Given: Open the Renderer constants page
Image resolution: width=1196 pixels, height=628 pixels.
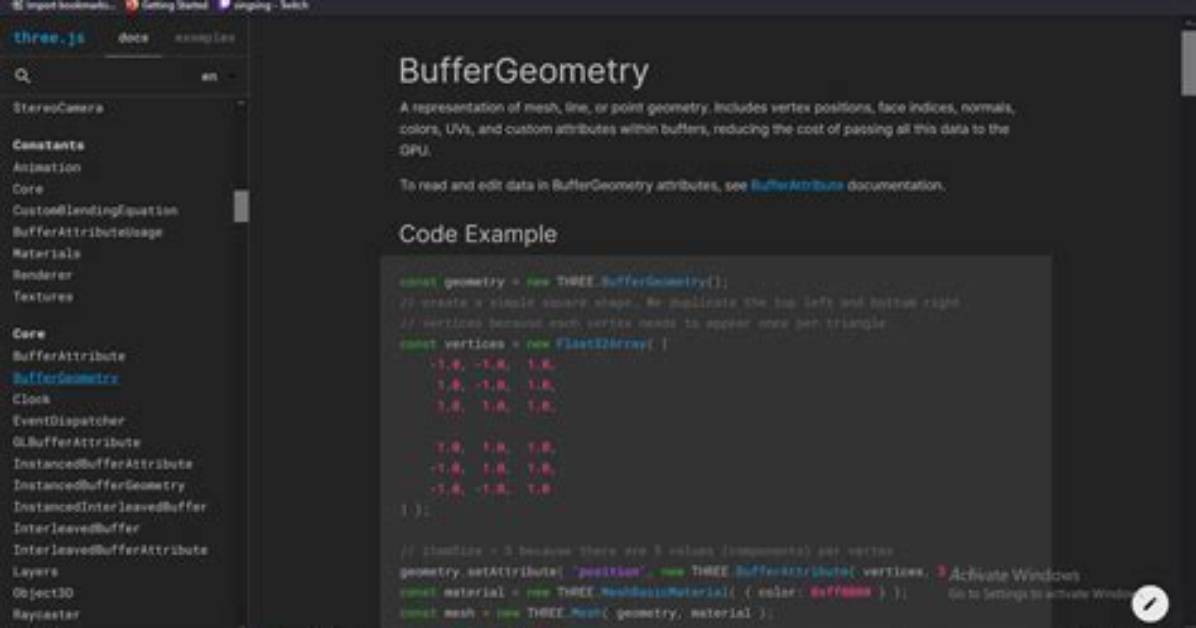Looking at the screenshot, I should coord(43,275).
